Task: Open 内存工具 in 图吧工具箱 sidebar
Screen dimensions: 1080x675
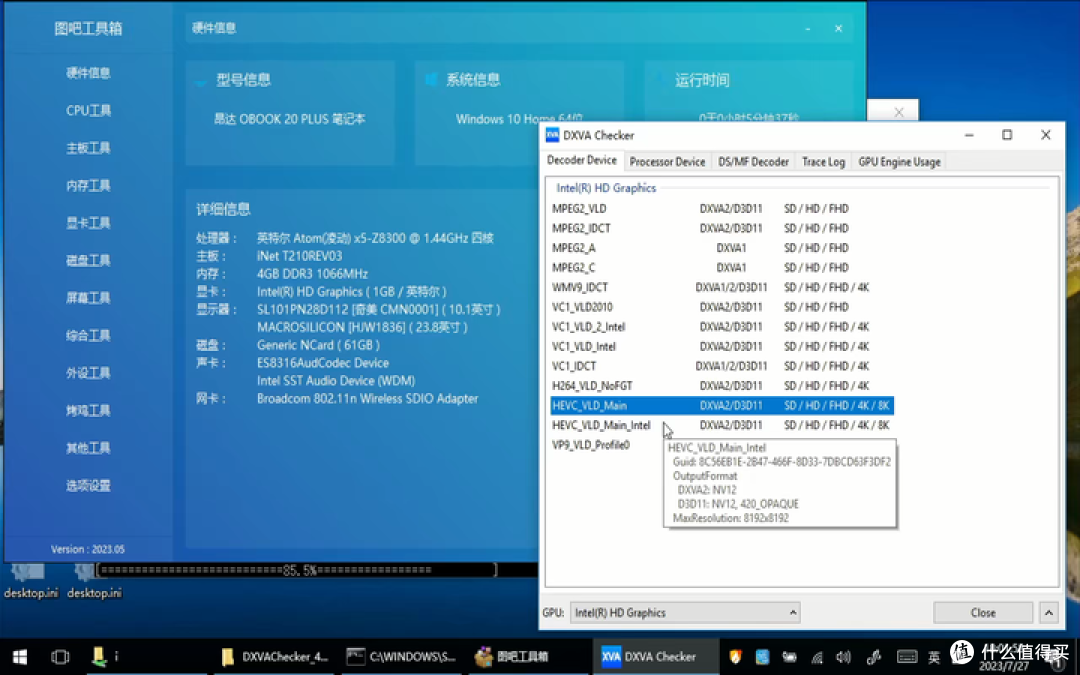Action: coord(88,185)
